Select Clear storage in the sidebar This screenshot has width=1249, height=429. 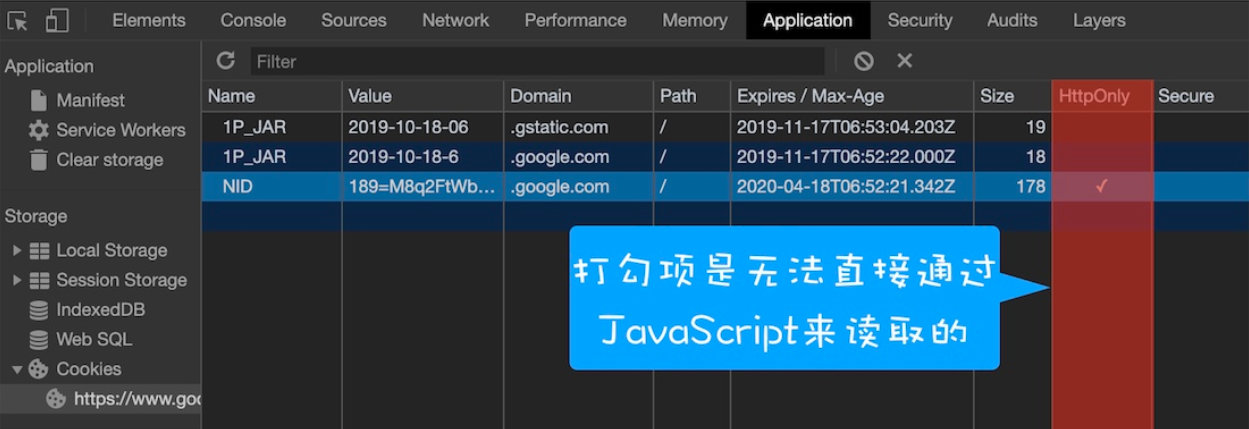coord(109,160)
